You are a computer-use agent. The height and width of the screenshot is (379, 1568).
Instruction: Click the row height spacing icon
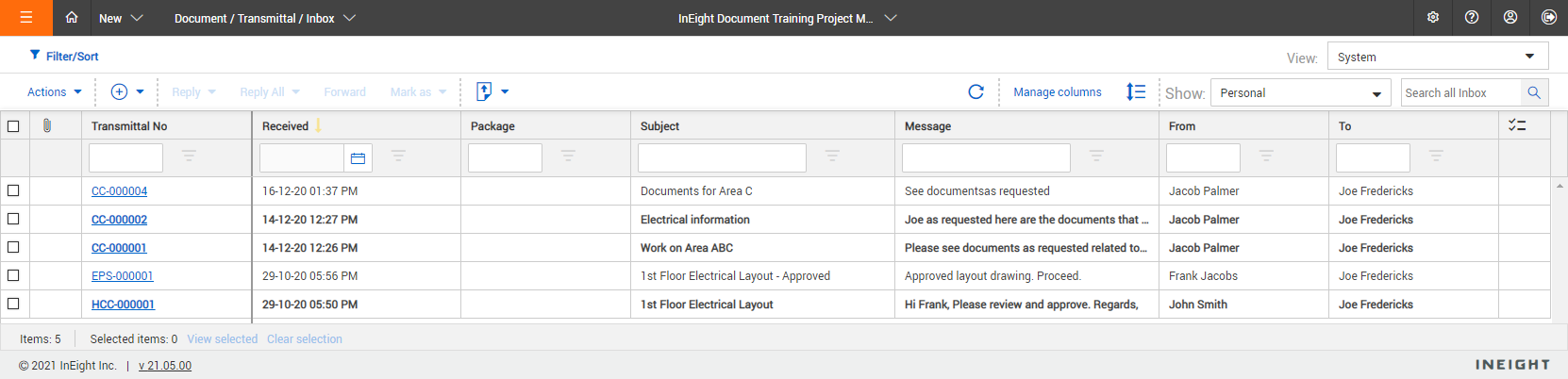click(1136, 91)
